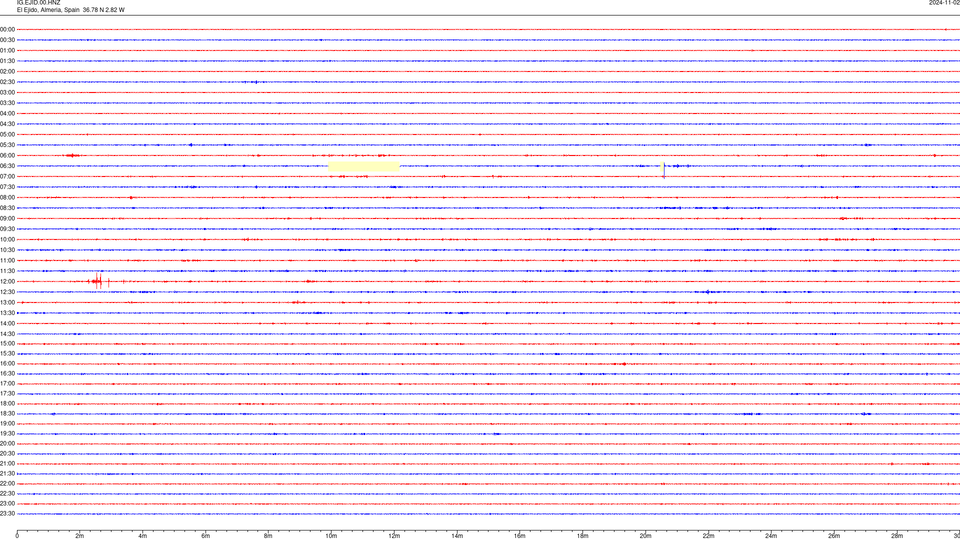960x540 pixels.
Task: Click the 28m tick label on the minute axis
Action: (x=897, y=536)
